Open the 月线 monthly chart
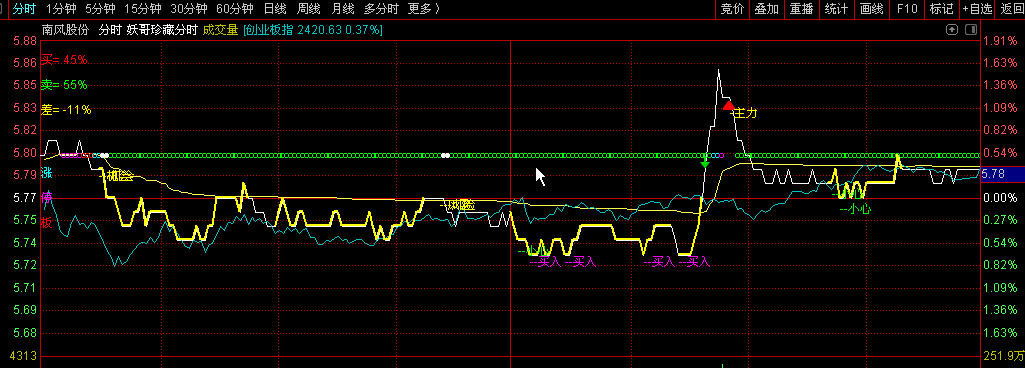The width and height of the screenshot is (1025, 368). (x=343, y=8)
